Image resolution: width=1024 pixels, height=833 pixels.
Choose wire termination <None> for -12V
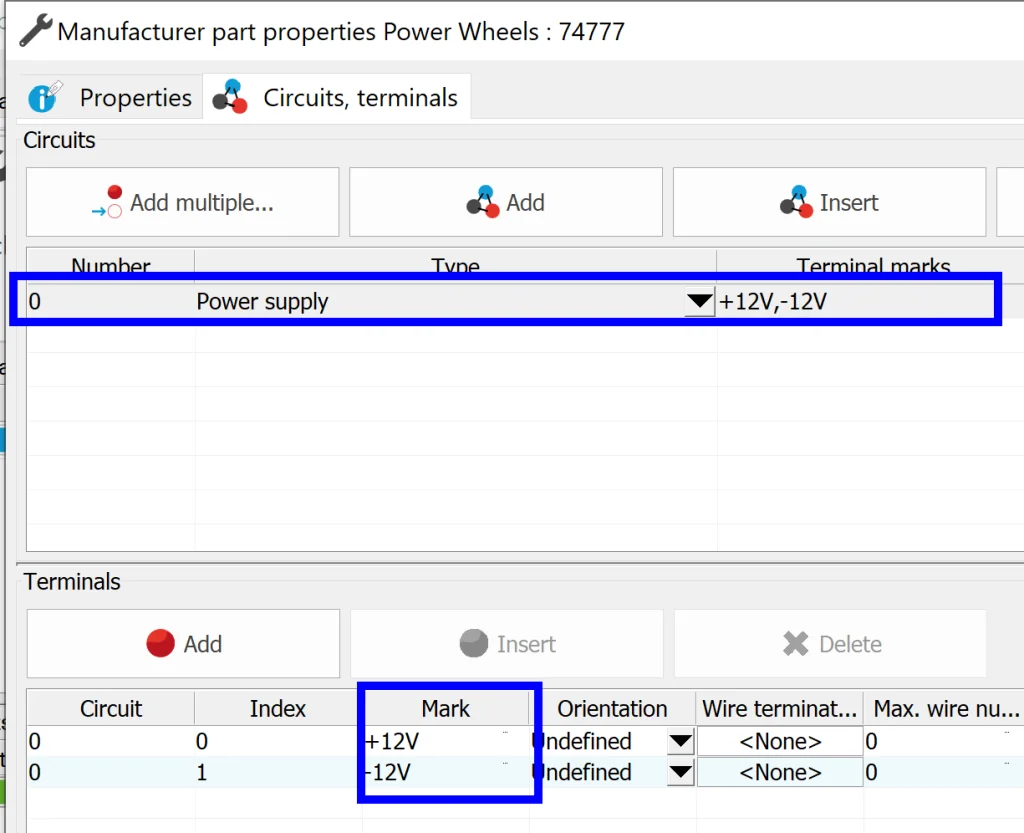coord(780,773)
